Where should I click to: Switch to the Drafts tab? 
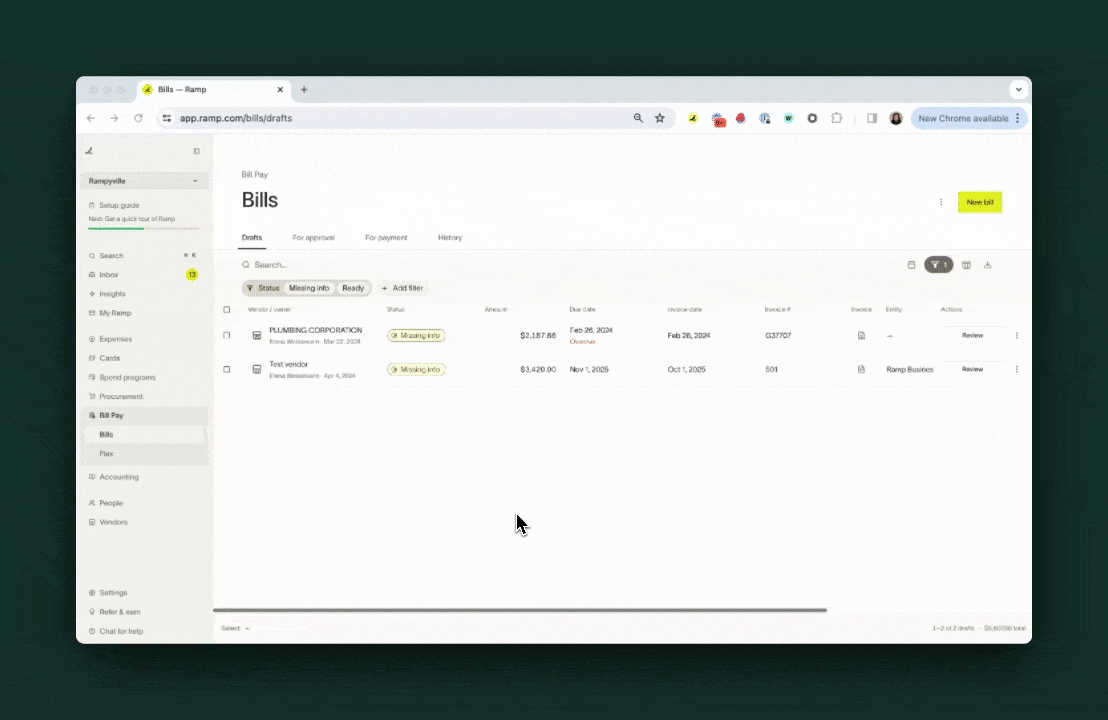tap(252, 237)
